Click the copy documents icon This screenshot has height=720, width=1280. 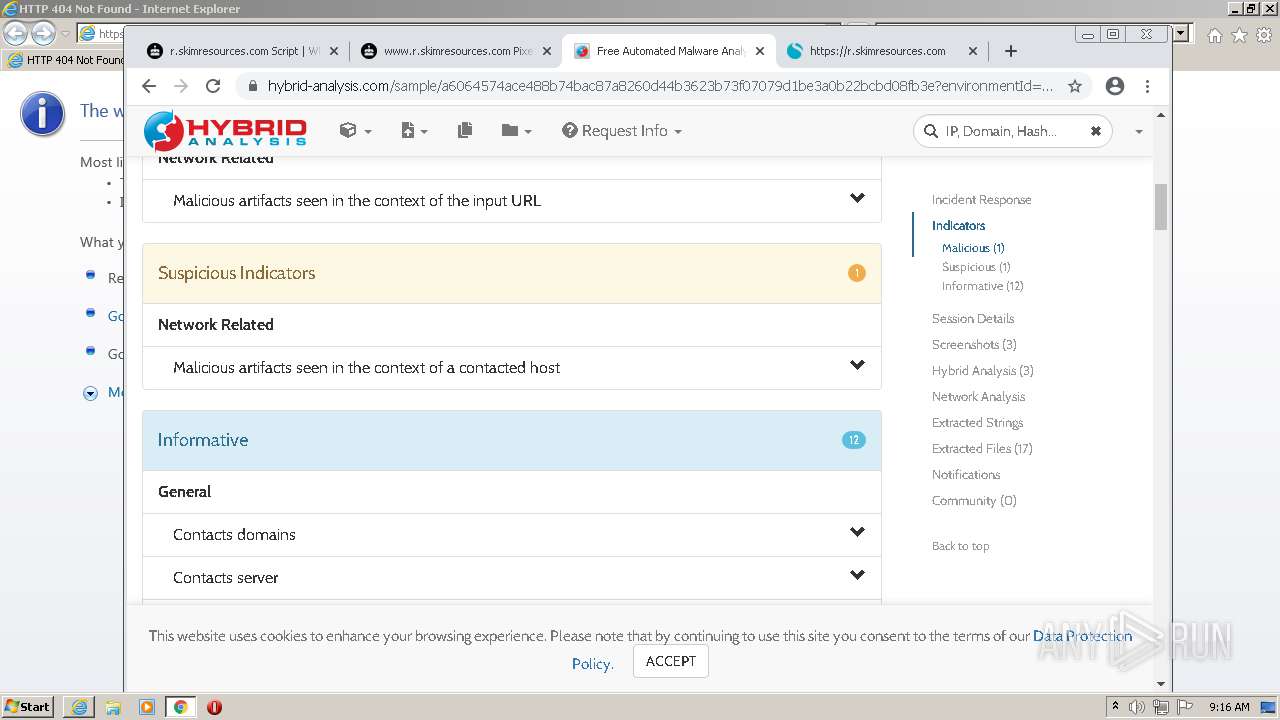[464, 131]
